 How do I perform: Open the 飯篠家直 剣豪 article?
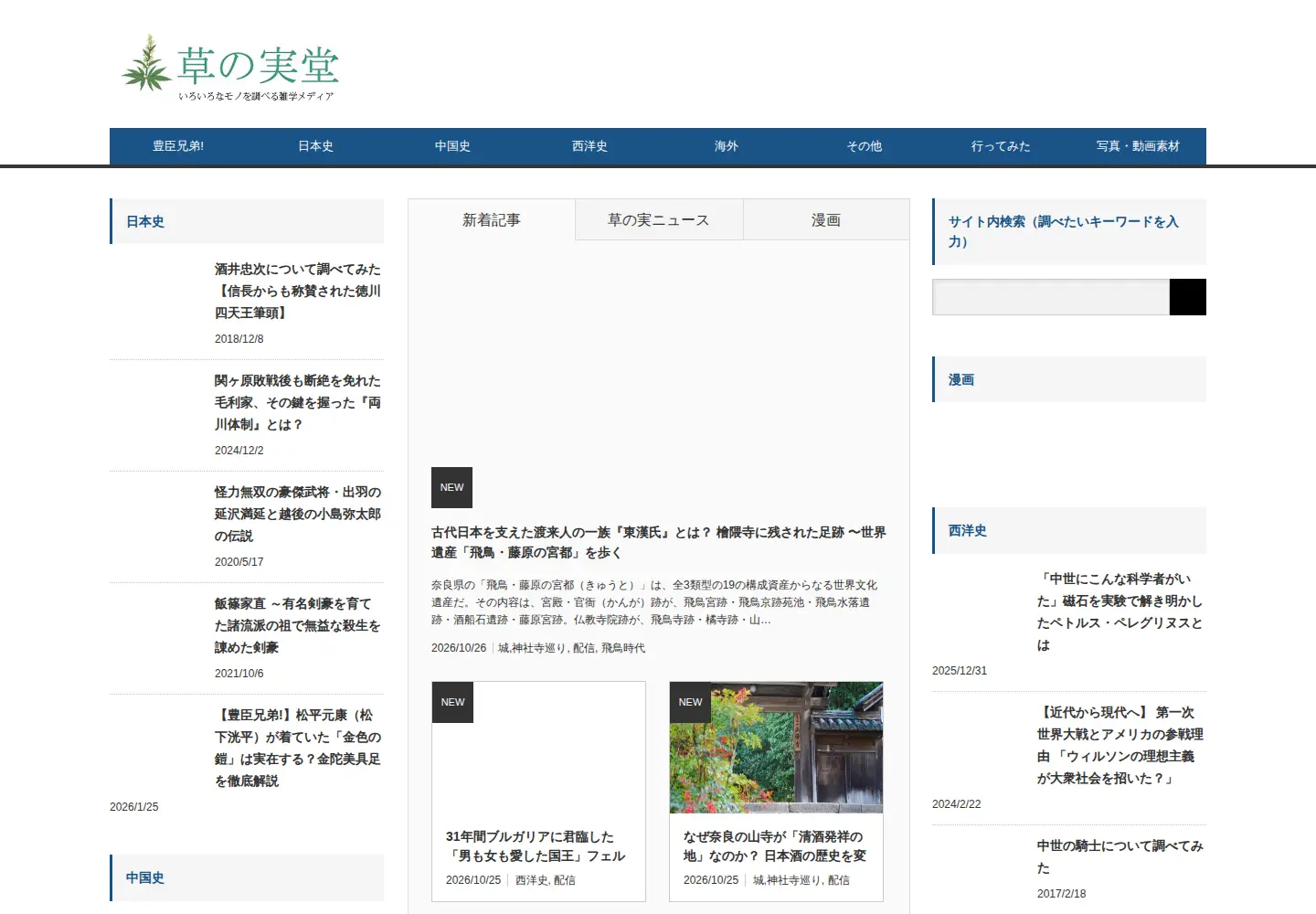tap(298, 625)
